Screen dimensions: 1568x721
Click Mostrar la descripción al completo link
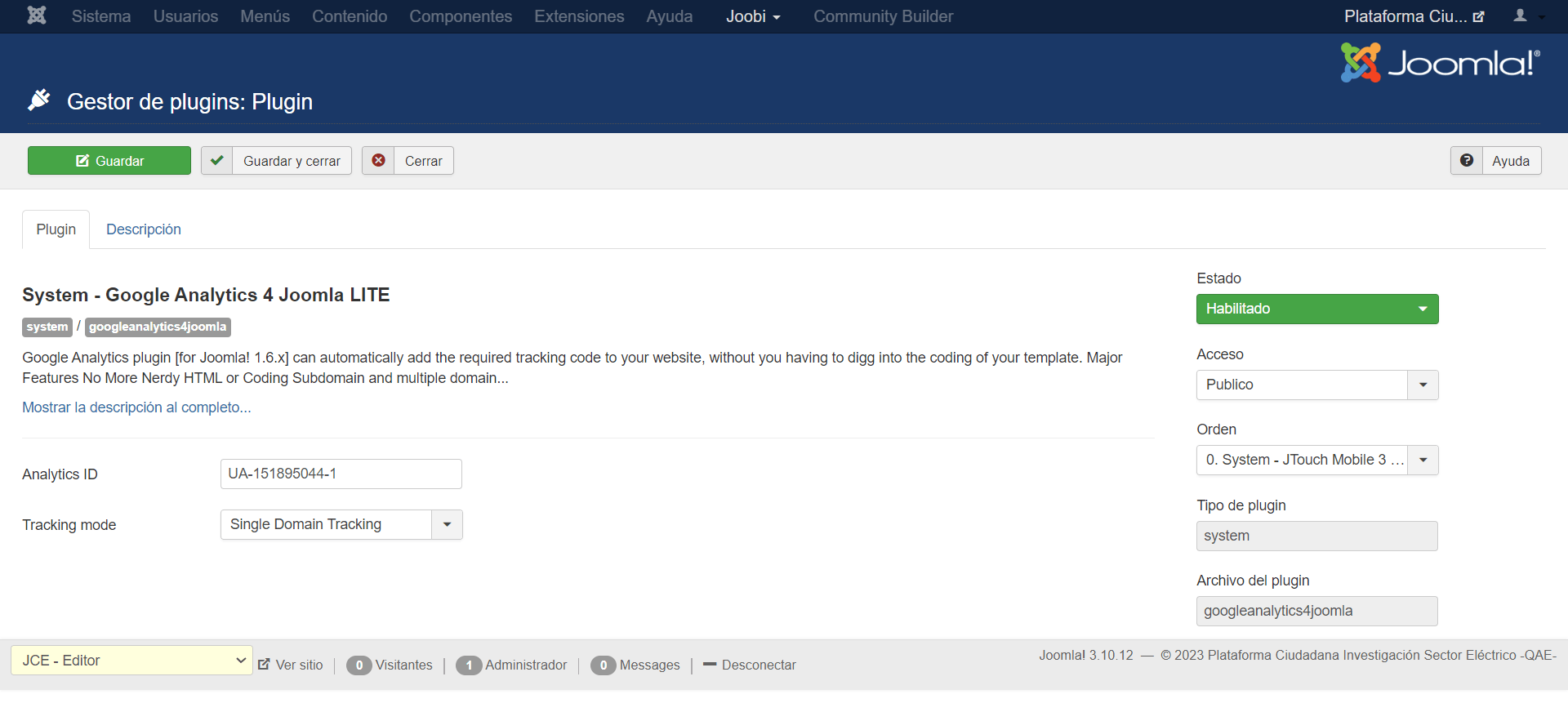click(x=136, y=407)
